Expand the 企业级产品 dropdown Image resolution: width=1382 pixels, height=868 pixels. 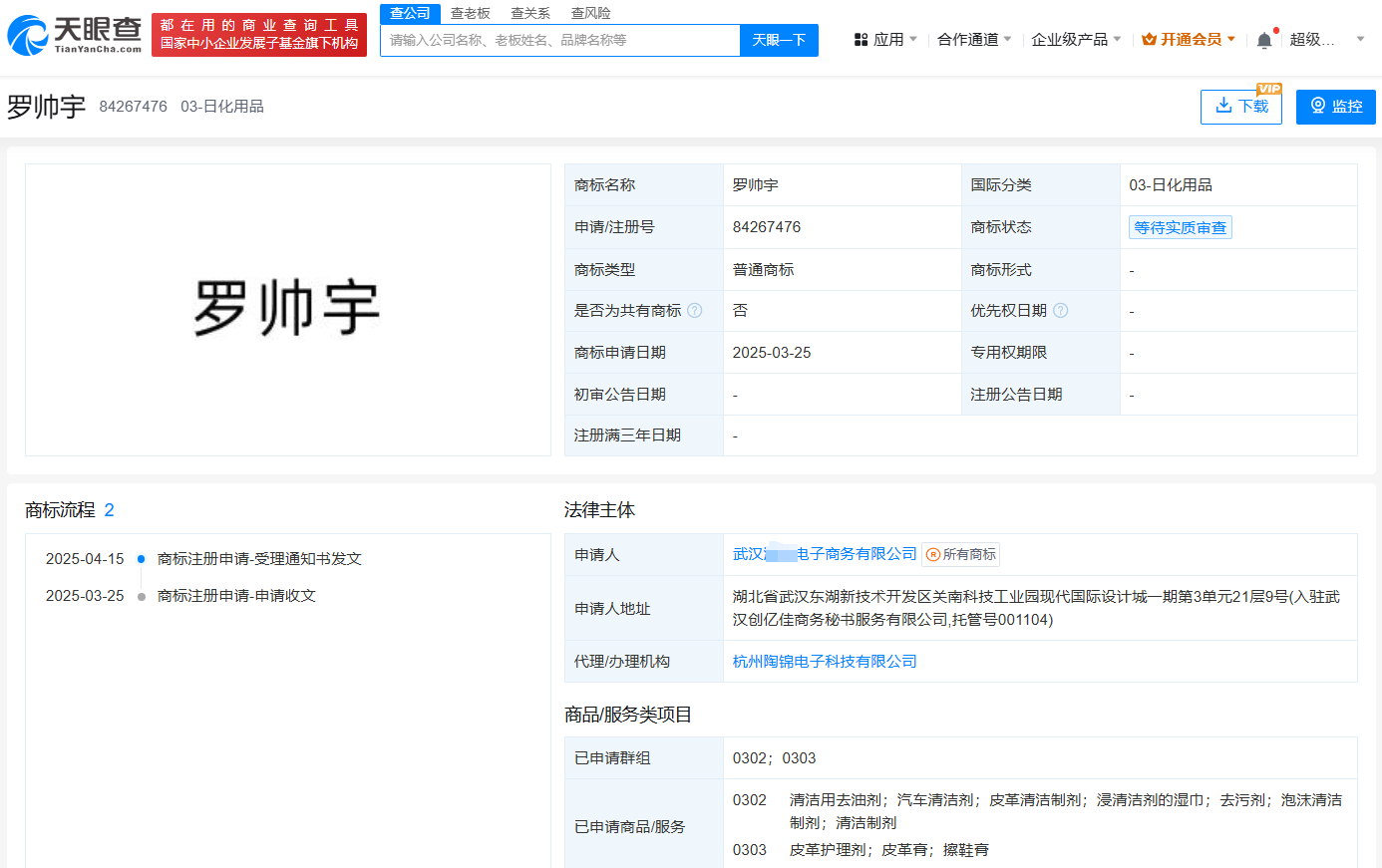[x=1117, y=40]
